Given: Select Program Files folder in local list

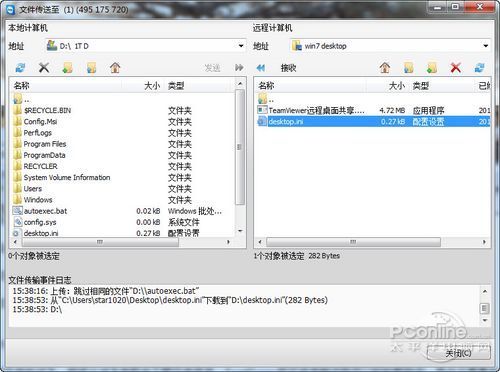Looking at the screenshot, I should (40, 144).
